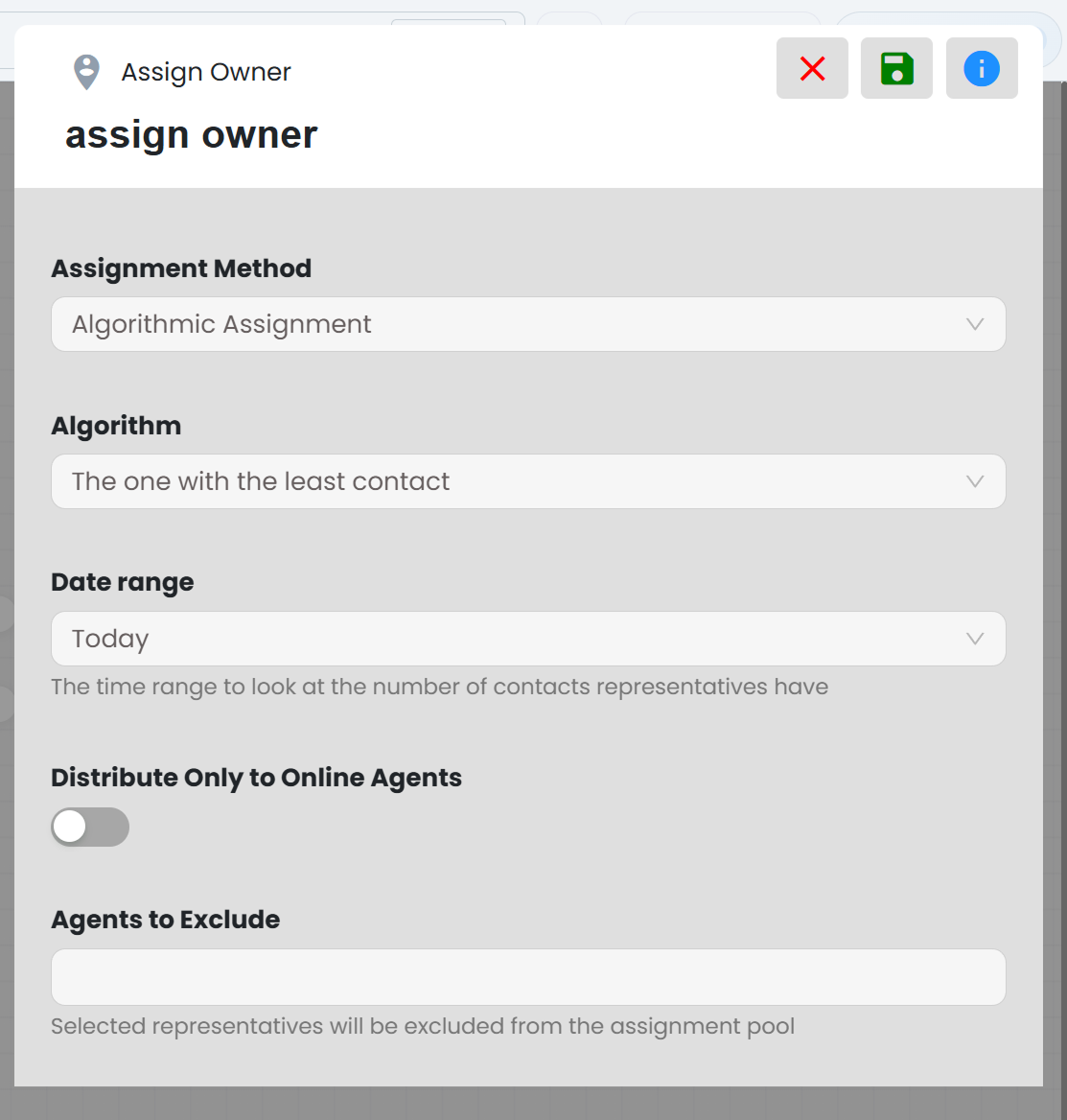Save settings with green floppy disk icon
Screen dimensions: 1067x1120
point(896,69)
